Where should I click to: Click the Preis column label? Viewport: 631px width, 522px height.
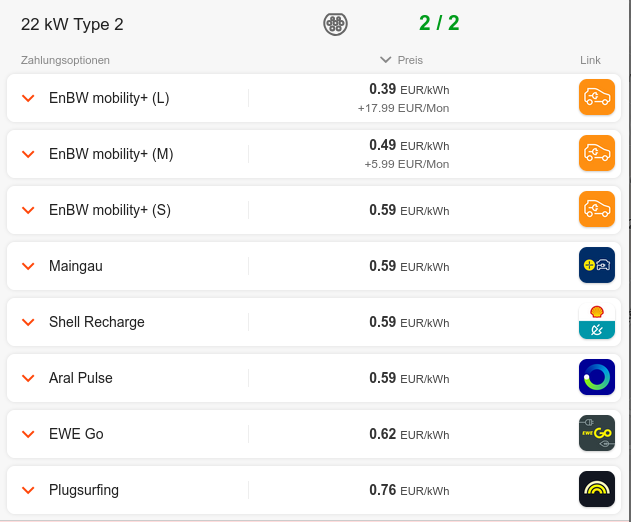410,60
